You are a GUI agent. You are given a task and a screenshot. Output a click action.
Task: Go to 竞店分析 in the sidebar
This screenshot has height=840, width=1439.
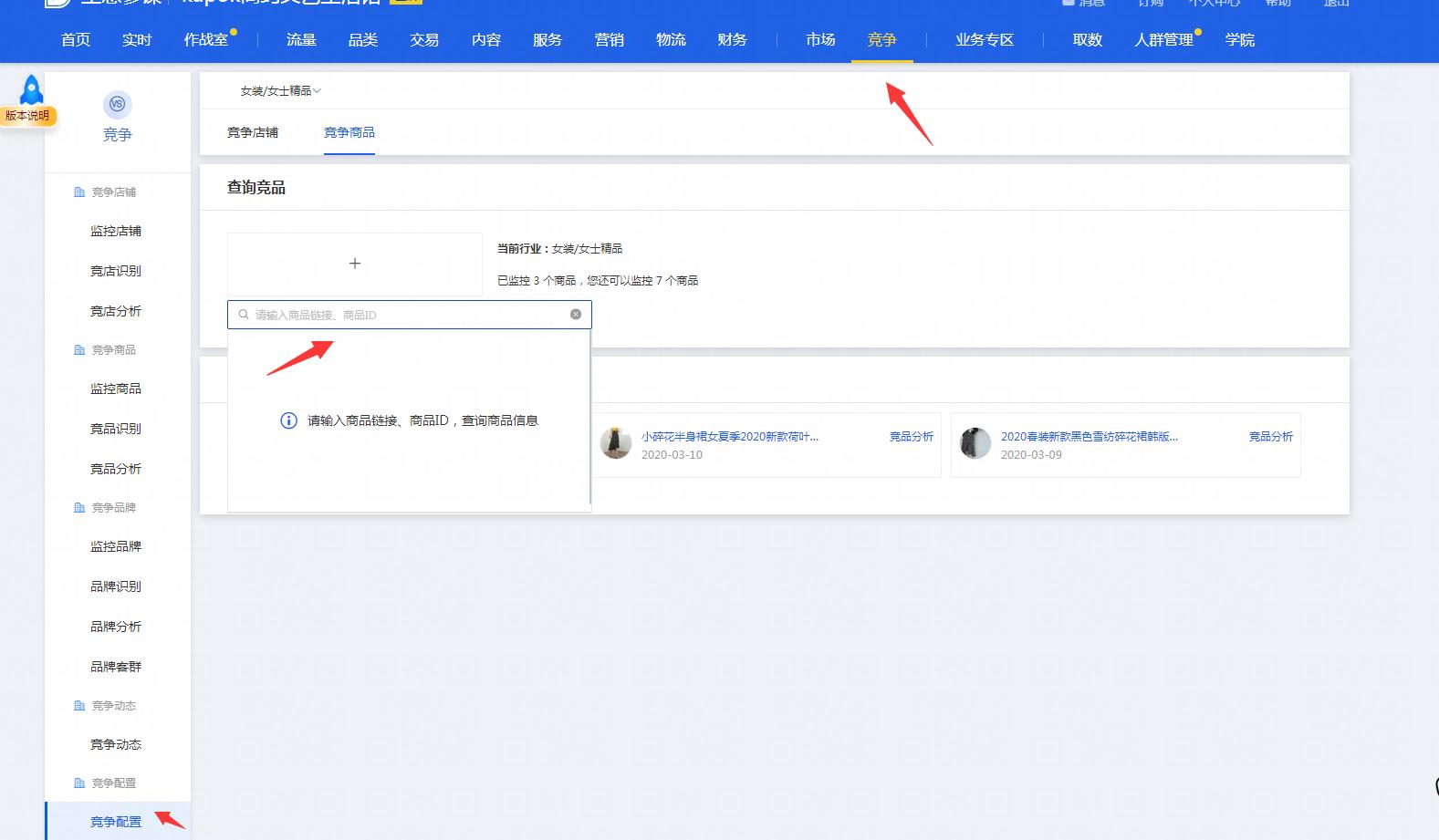click(x=116, y=312)
